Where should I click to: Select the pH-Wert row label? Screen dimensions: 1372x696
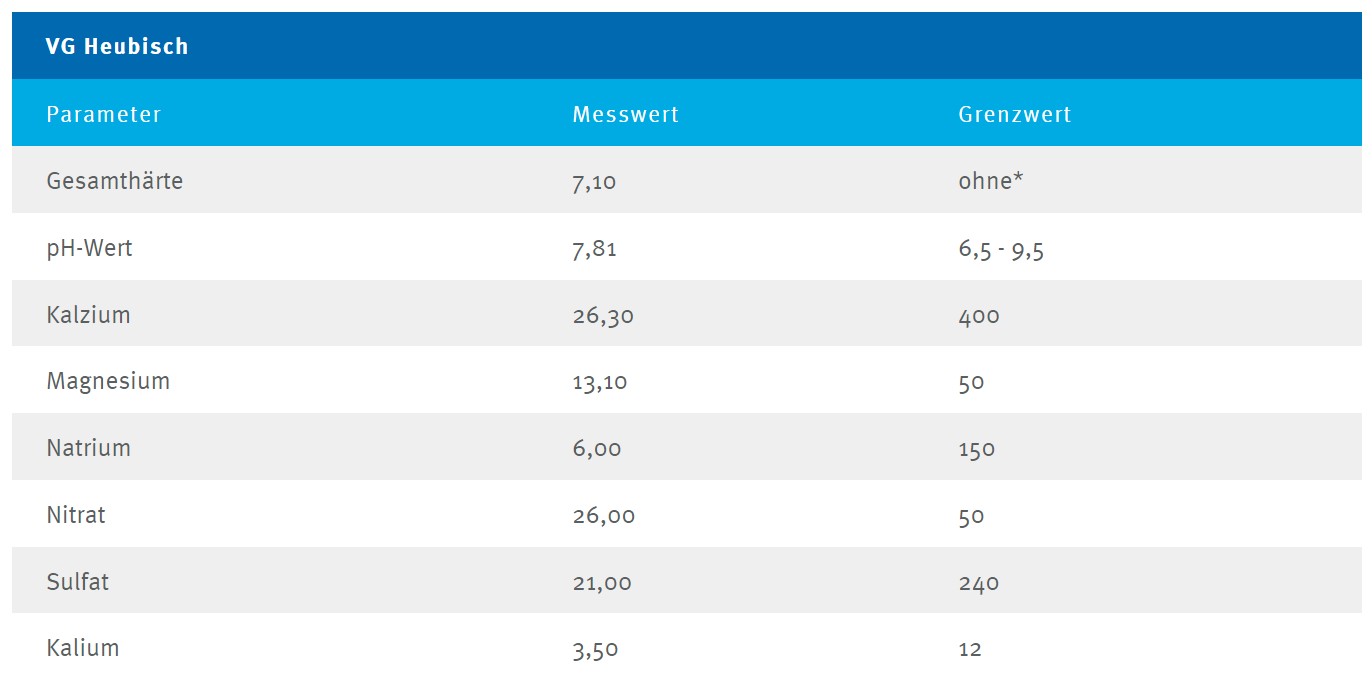tap(89, 248)
